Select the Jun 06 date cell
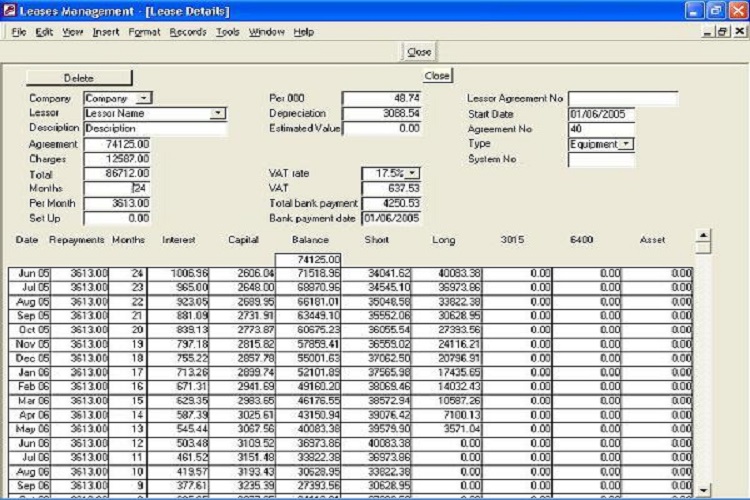Image resolution: width=750 pixels, height=500 pixels. [30, 444]
